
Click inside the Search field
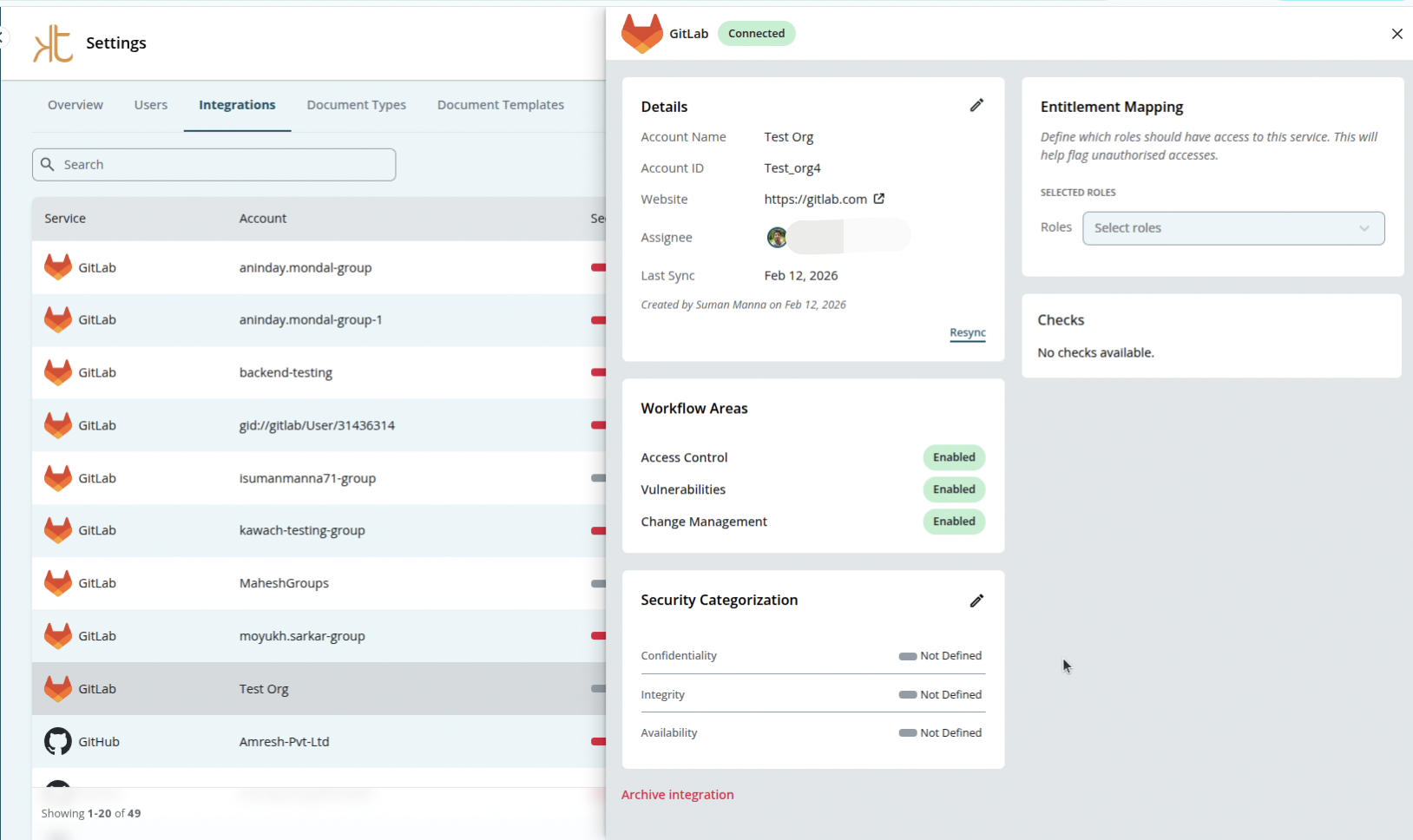(x=214, y=164)
